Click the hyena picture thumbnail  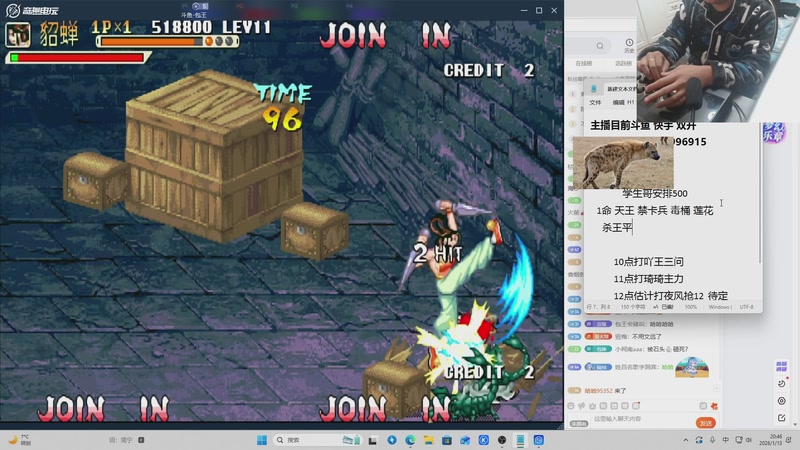tap(623, 163)
